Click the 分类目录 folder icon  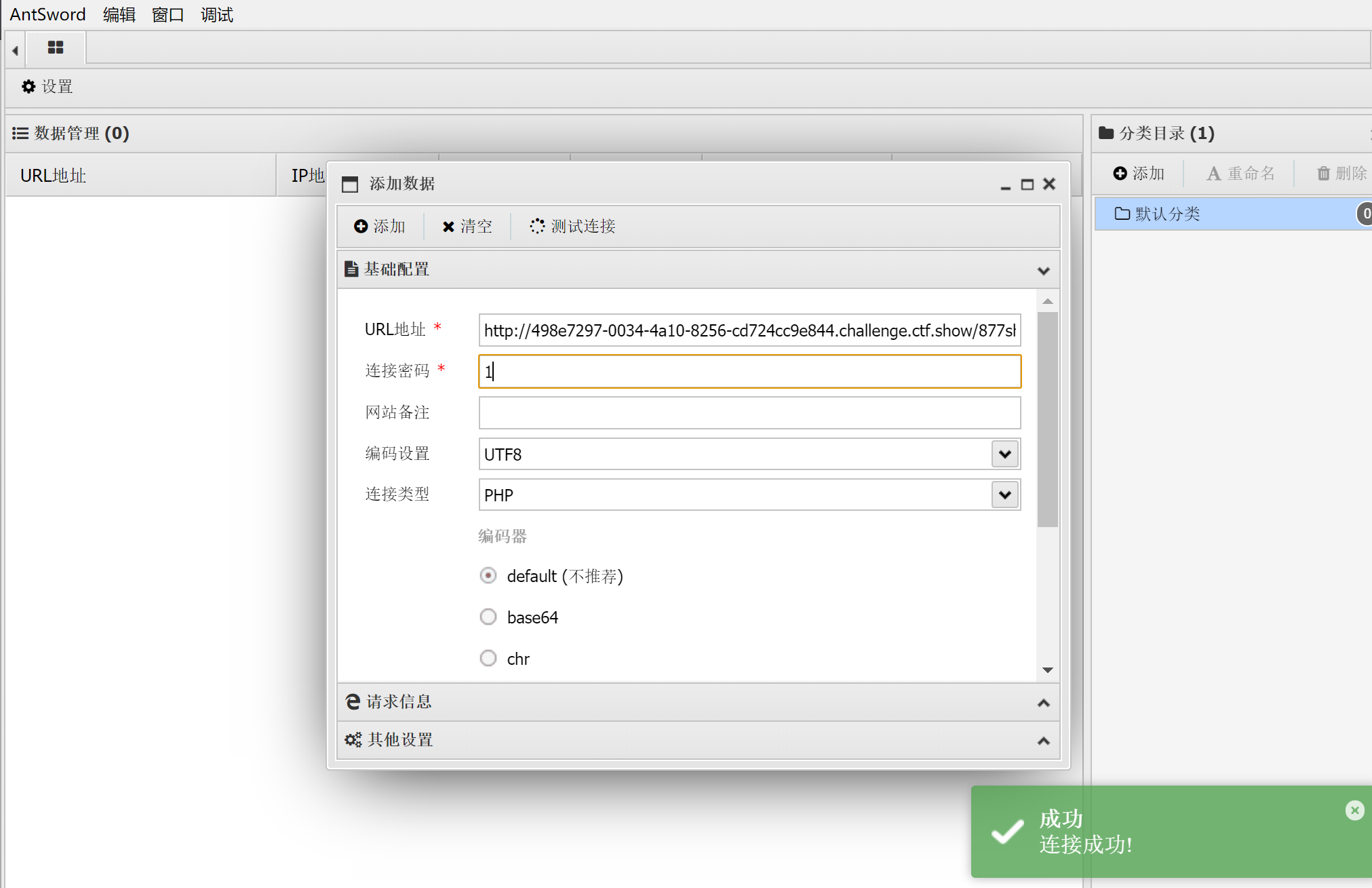pyautogui.click(x=1106, y=132)
